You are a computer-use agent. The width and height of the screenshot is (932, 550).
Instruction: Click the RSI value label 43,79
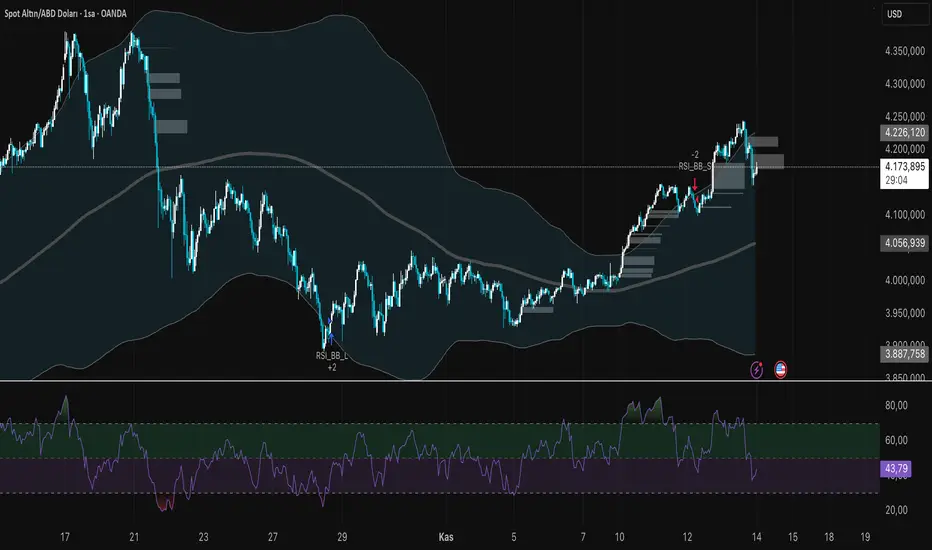tap(896, 469)
